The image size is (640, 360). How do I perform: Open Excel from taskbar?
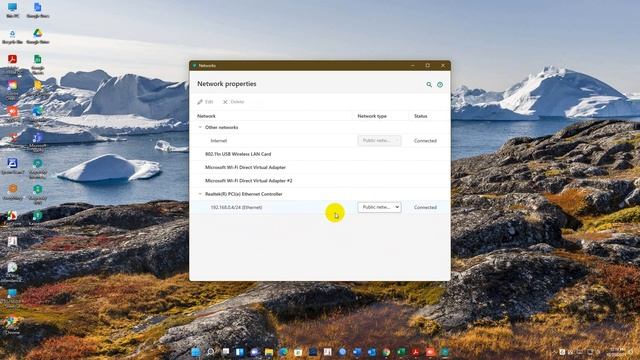pos(401,352)
